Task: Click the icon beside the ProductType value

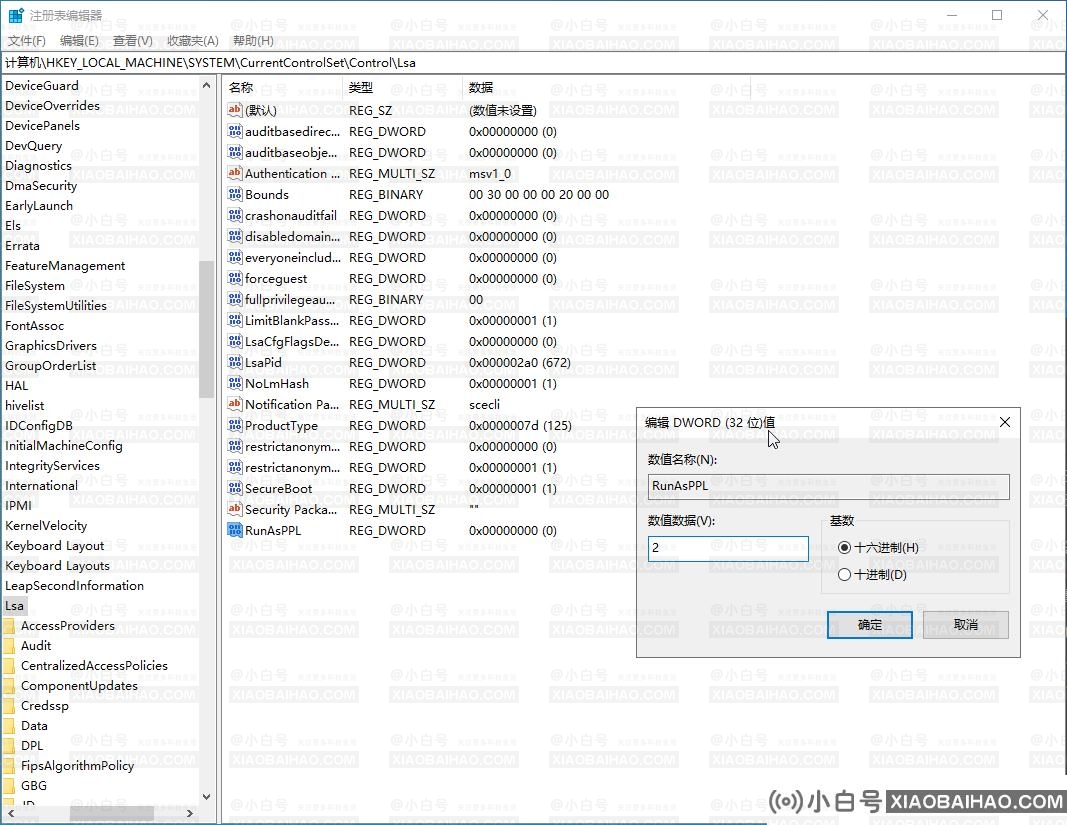Action: pos(235,425)
